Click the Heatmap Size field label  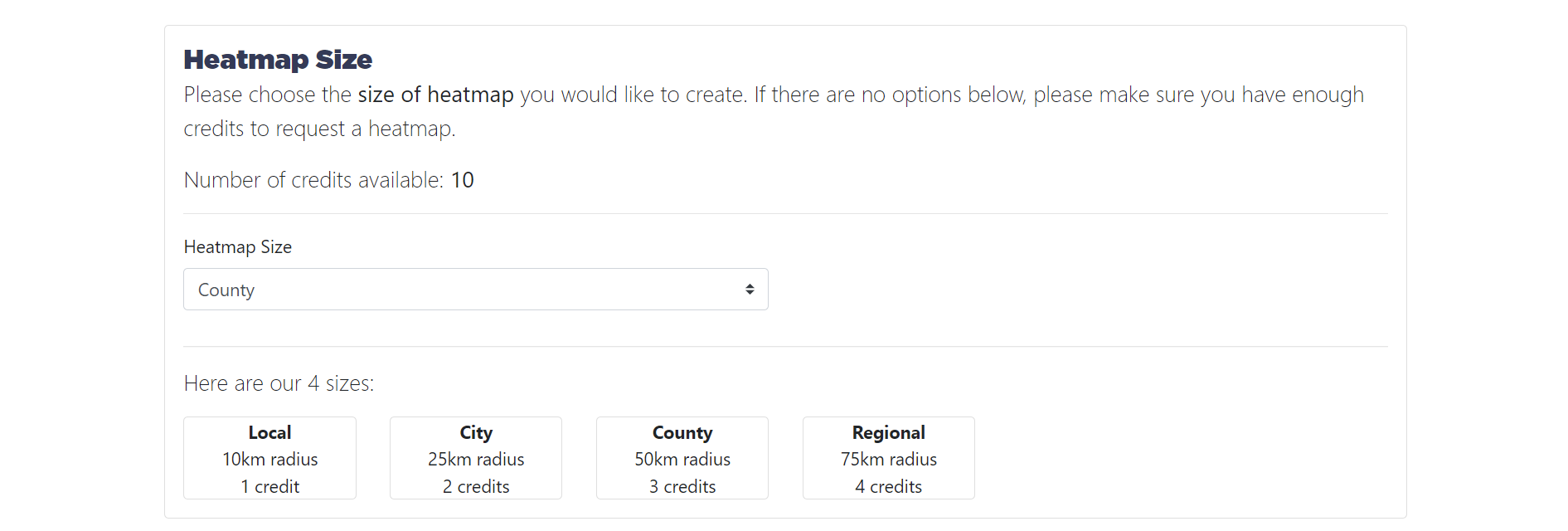(x=238, y=247)
